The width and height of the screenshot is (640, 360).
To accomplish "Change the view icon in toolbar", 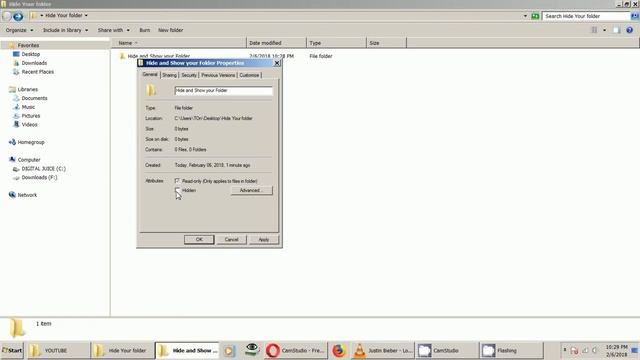I will (594, 30).
